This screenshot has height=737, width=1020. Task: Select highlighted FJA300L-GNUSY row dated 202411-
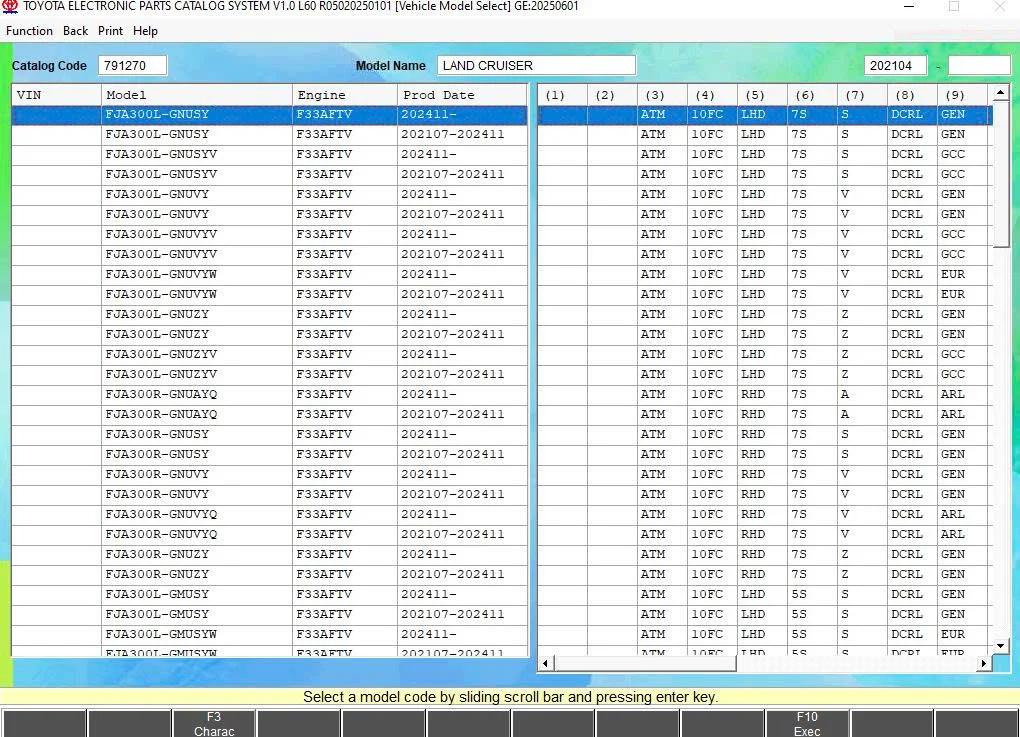(269, 114)
